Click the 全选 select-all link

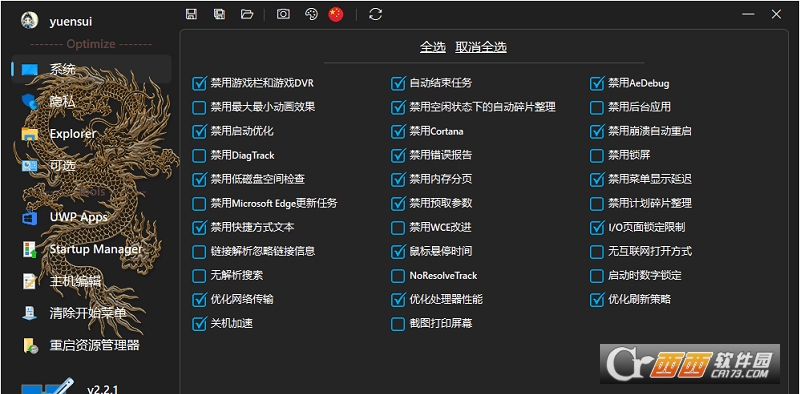coord(433,47)
